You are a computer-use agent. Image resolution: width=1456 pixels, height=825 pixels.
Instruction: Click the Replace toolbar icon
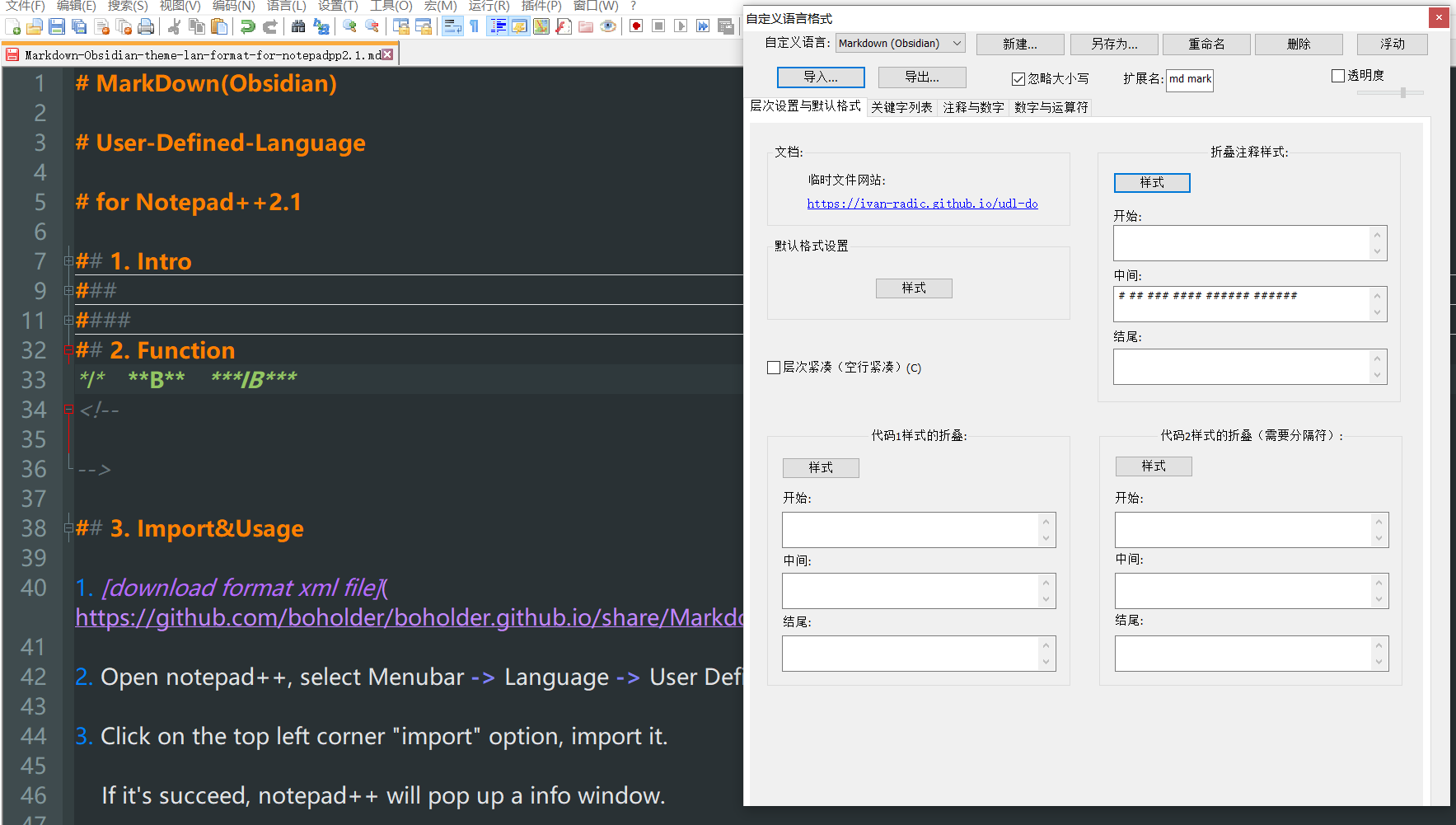coord(321,26)
